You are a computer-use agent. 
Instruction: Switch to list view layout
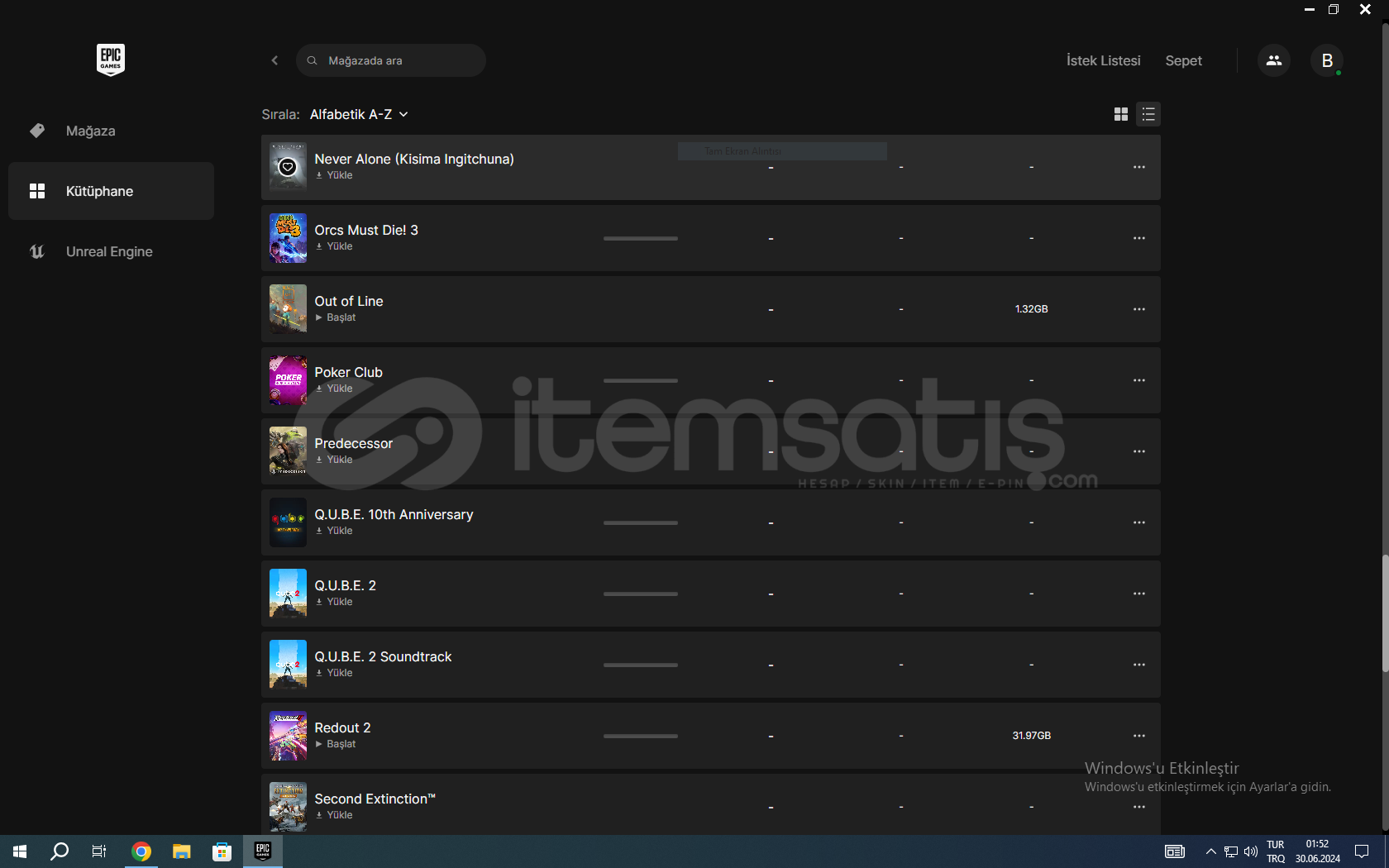point(1148,114)
